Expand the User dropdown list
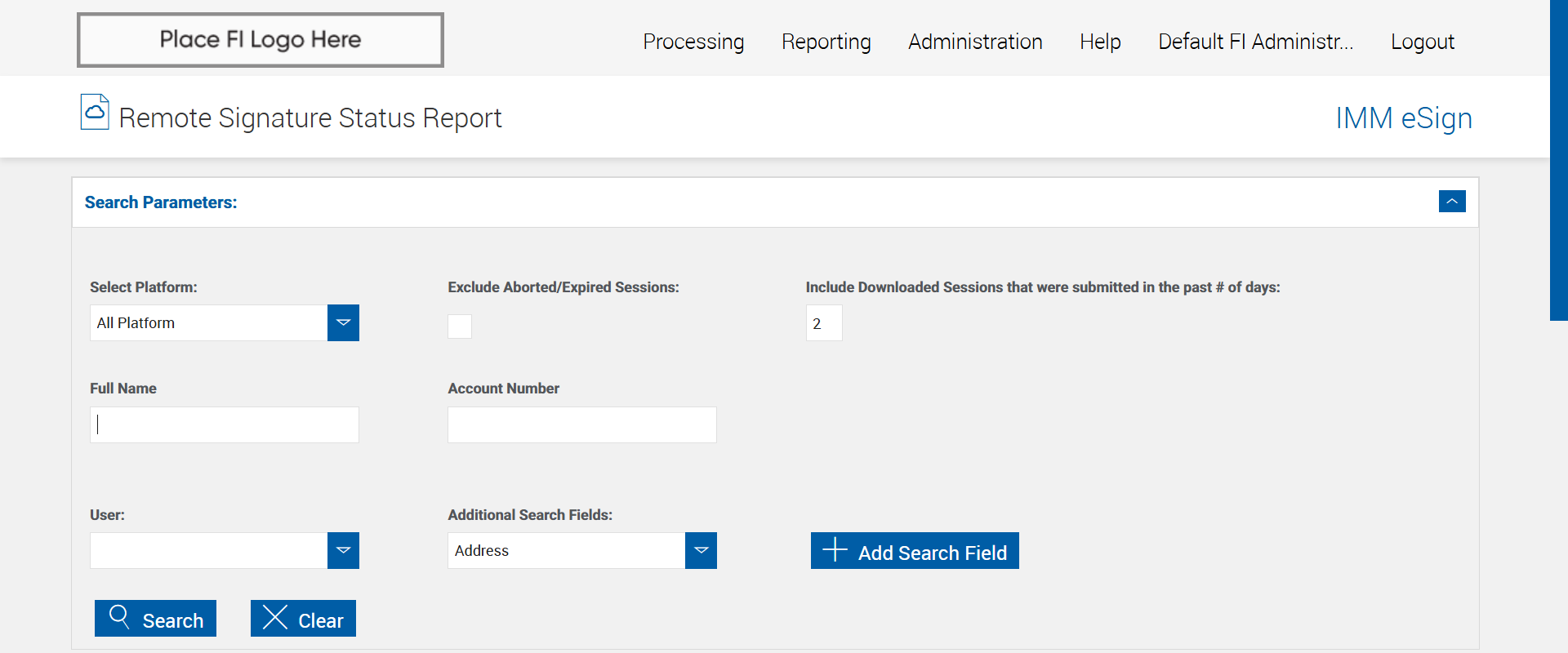This screenshot has width=1568, height=653. click(343, 551)
